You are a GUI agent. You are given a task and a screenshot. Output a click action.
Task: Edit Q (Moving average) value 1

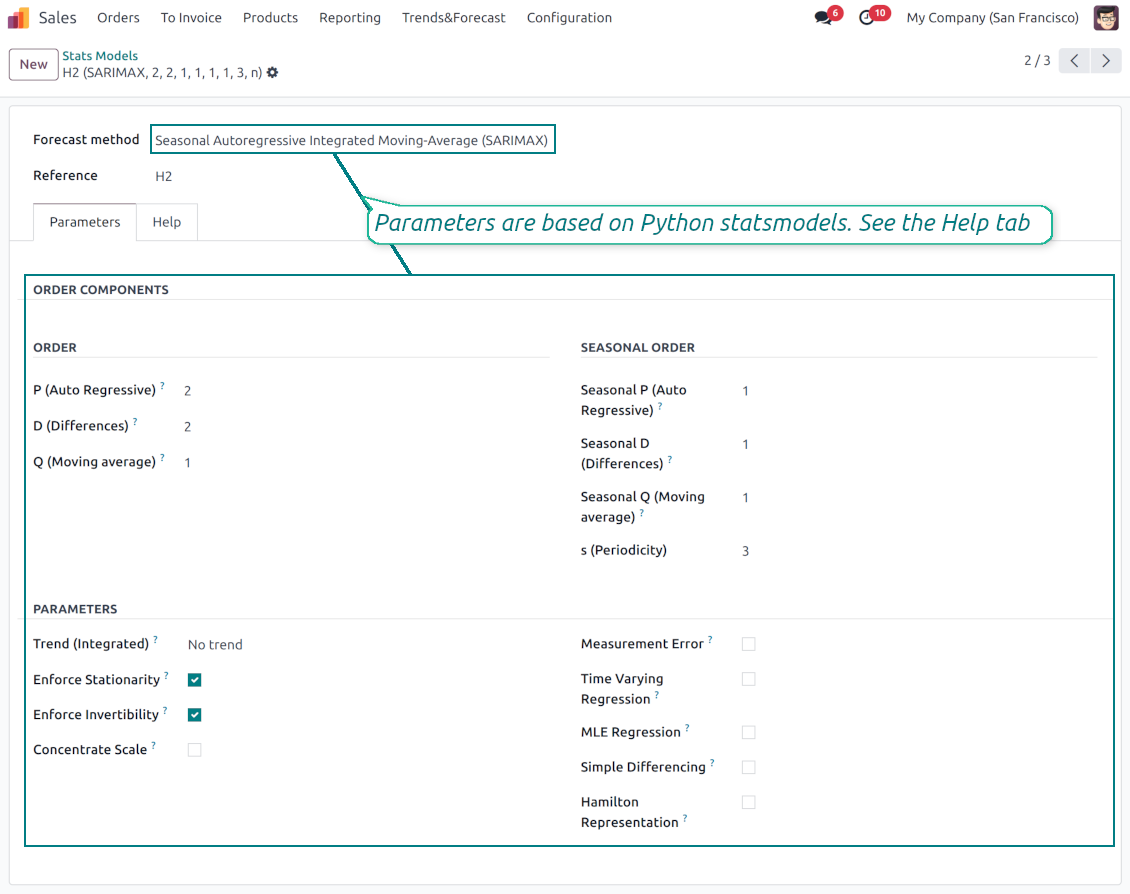point(187,463)
